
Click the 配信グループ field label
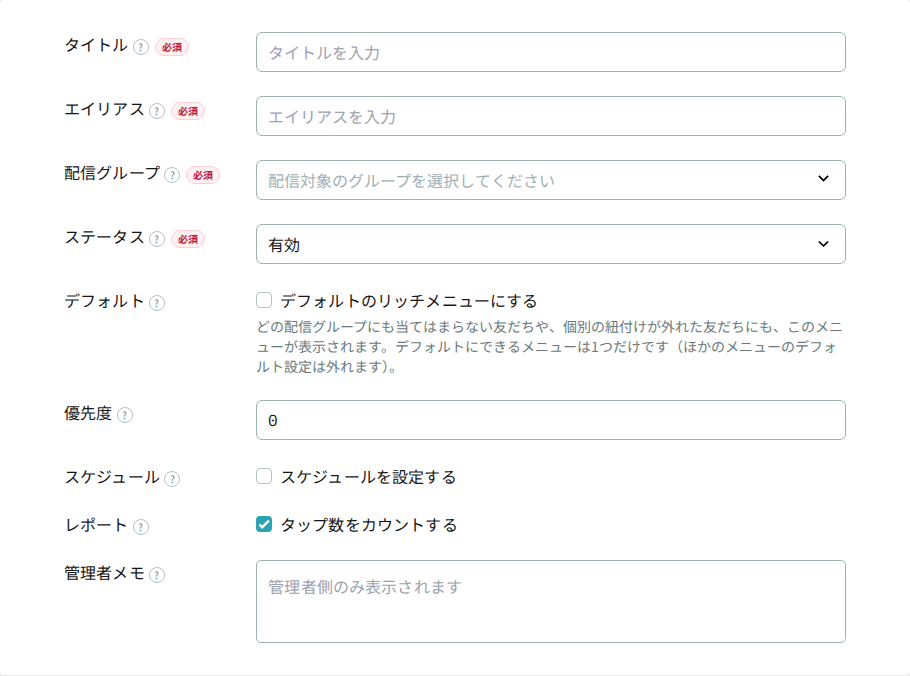click(112, 173)
